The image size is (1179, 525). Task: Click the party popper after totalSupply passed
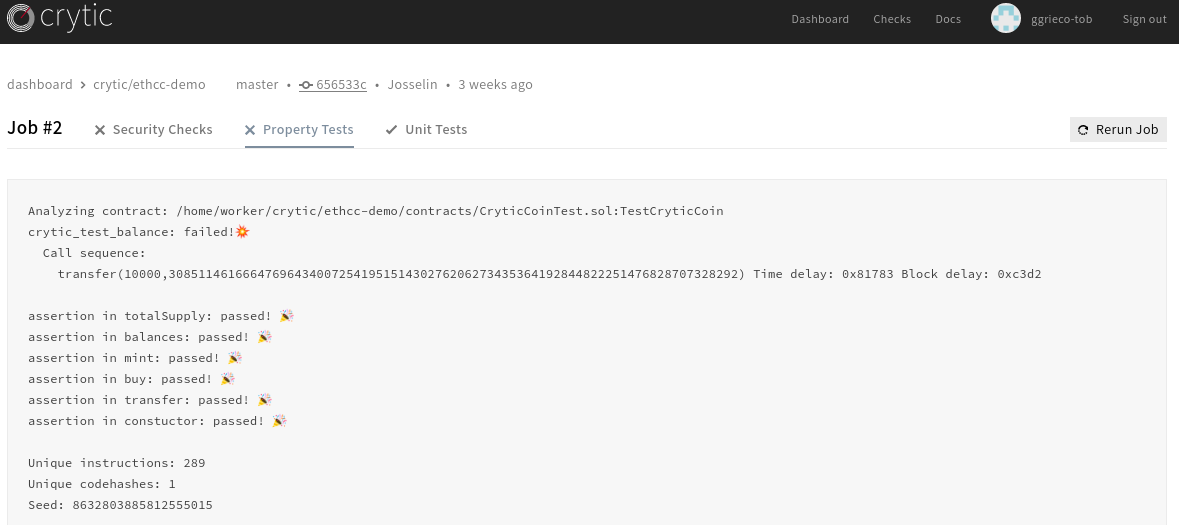click(x=286, y=316)
